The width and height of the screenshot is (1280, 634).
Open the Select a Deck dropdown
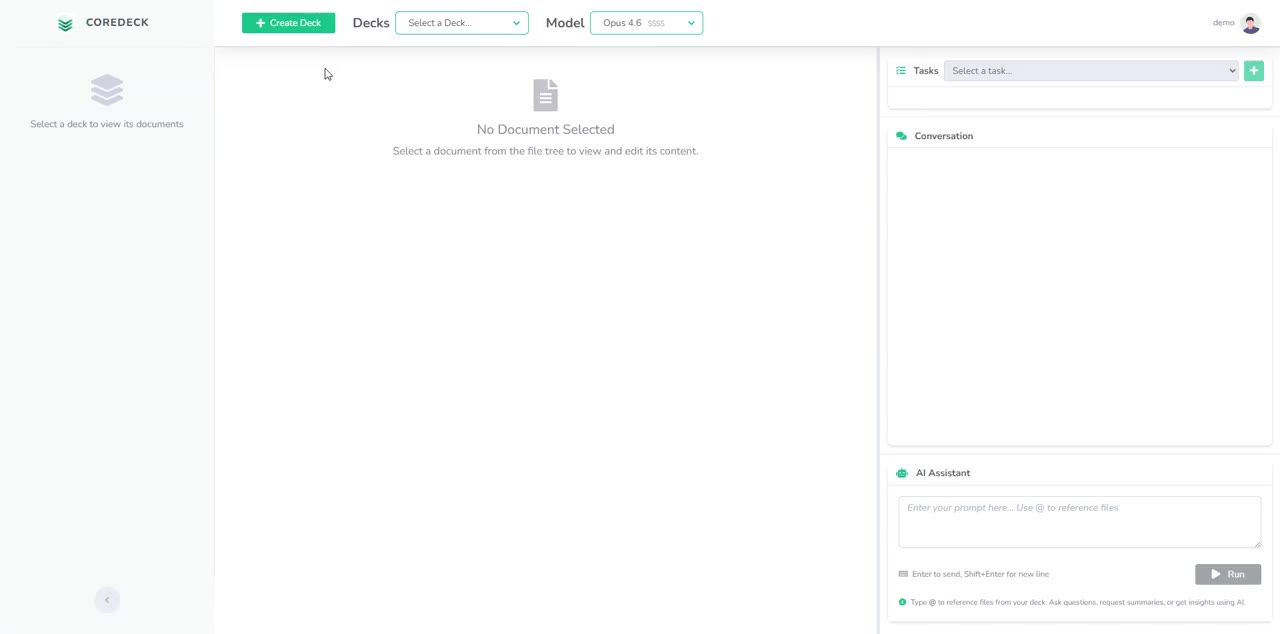[462, 23]
